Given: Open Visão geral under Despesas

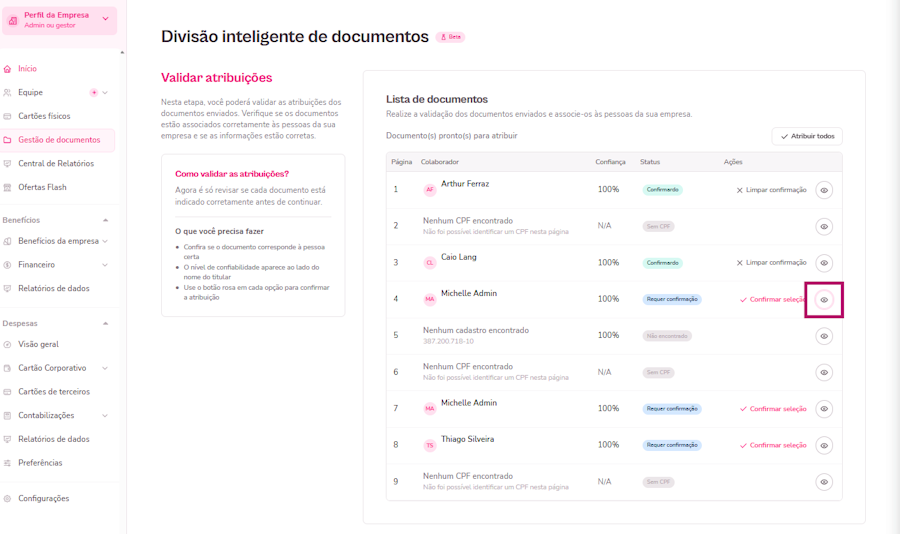Looking at the screenshot, I should click(38, 345).
